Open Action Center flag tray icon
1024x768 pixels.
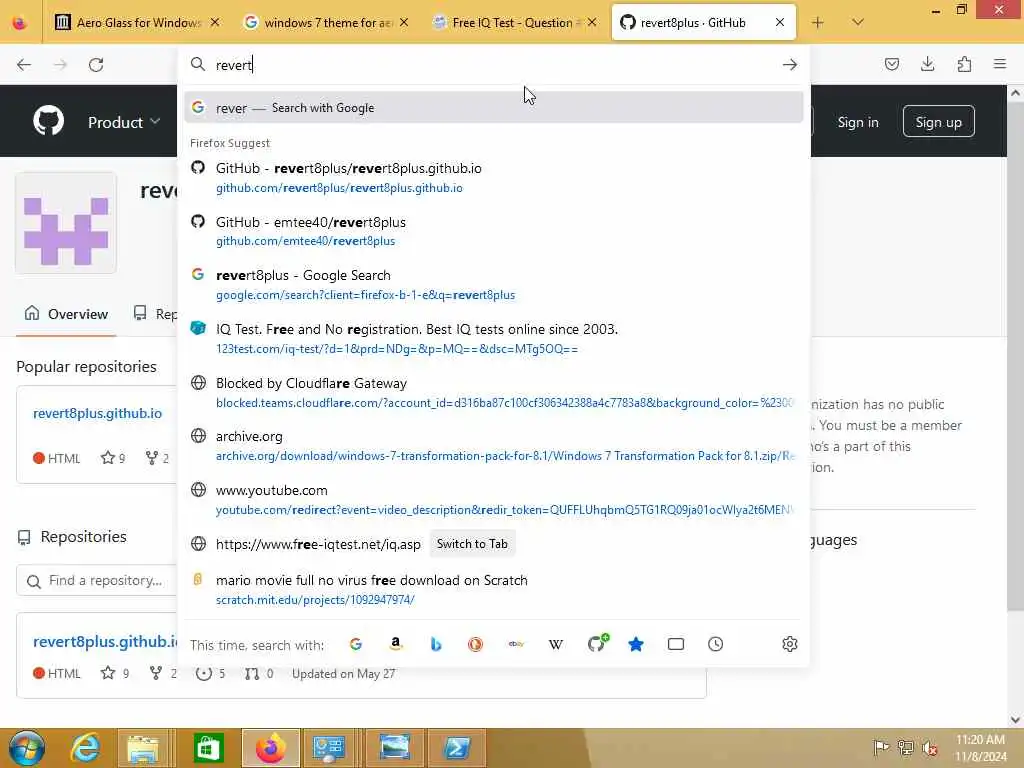coord(881,747)
